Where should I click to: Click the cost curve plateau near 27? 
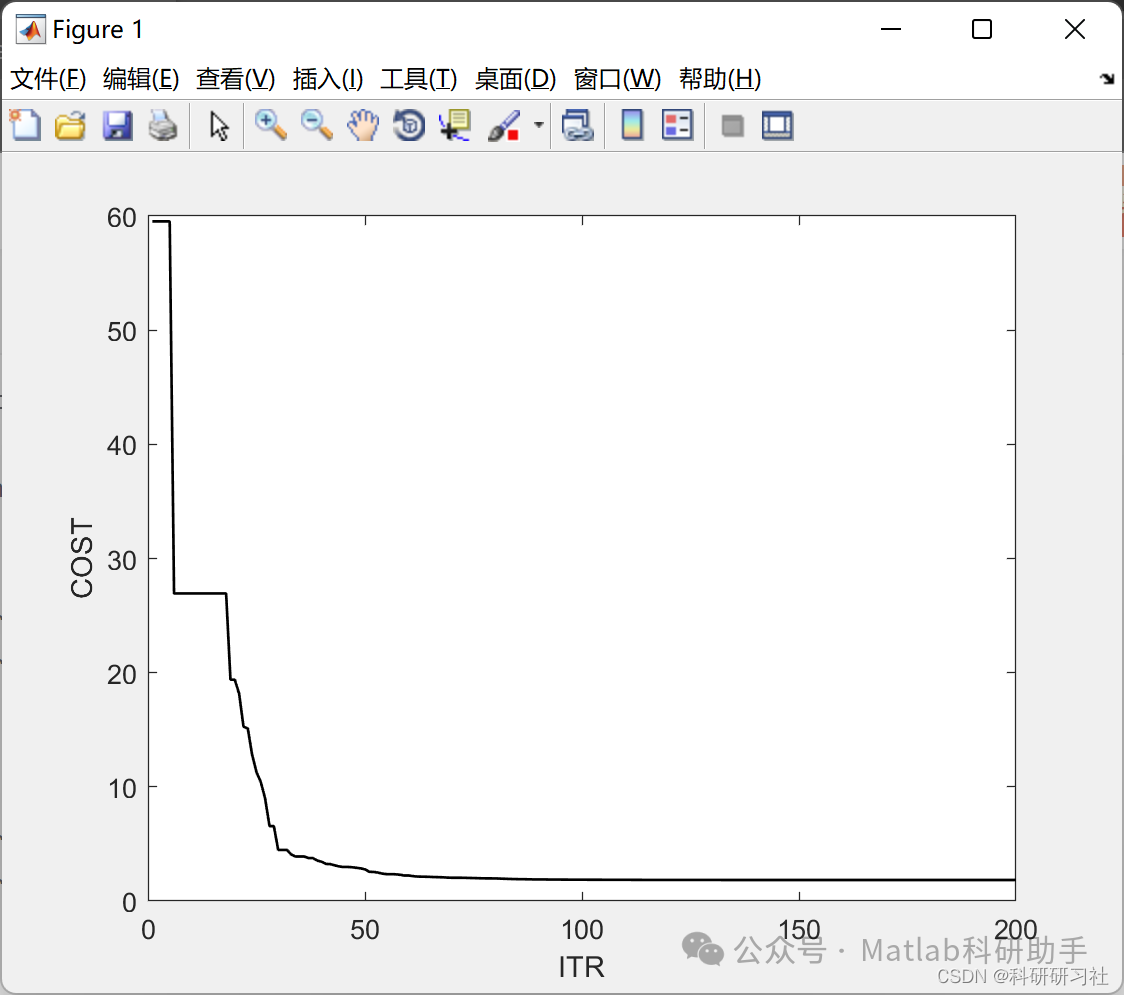tap(200, 593)
